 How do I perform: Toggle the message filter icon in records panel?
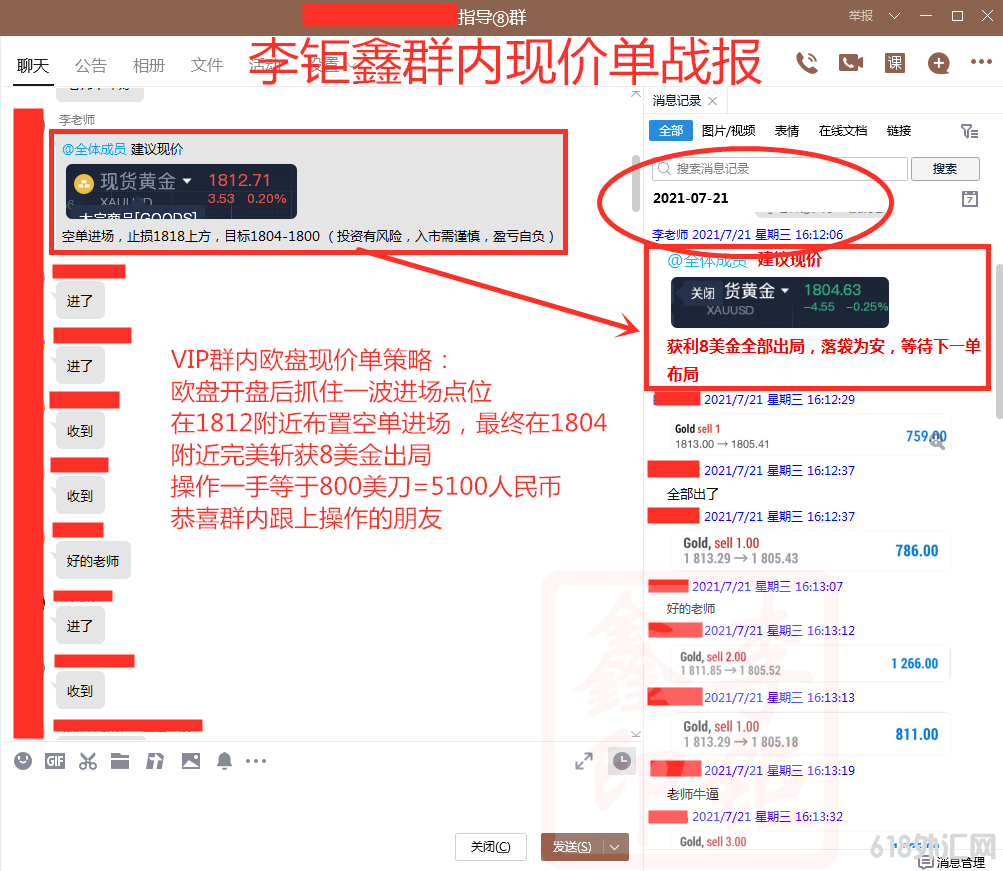[x=969, y=131]
